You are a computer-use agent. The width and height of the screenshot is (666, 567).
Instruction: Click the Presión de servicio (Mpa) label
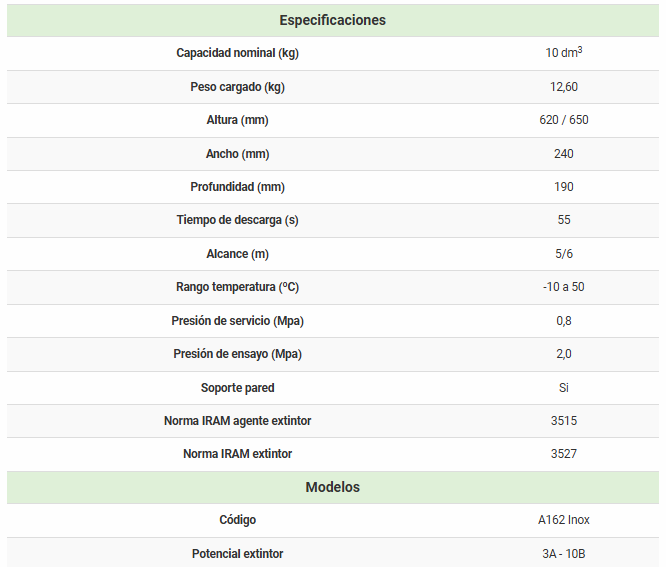click(x=237, y=321)
